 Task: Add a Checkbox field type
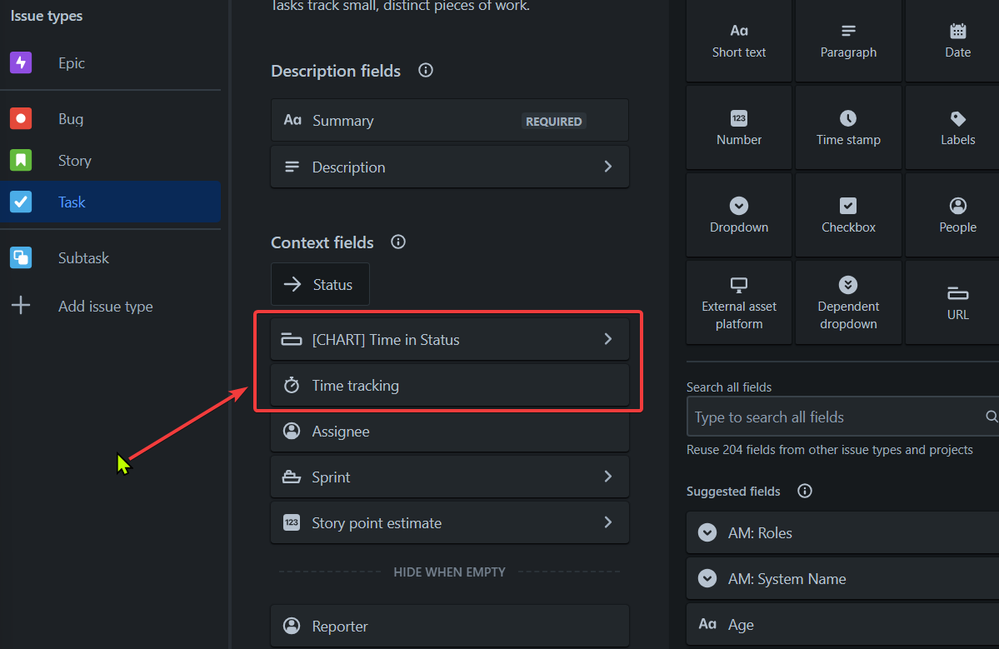point(848,215)
